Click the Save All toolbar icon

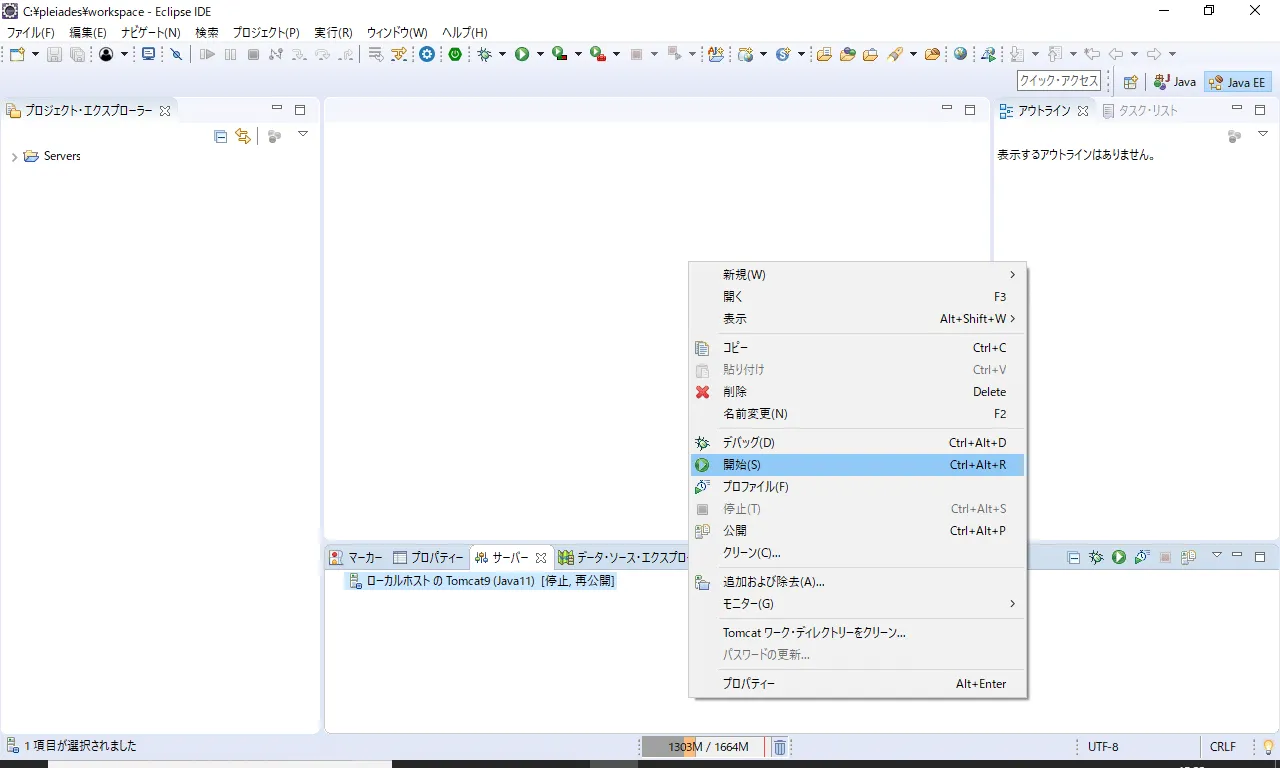click(x=77, y=54)
